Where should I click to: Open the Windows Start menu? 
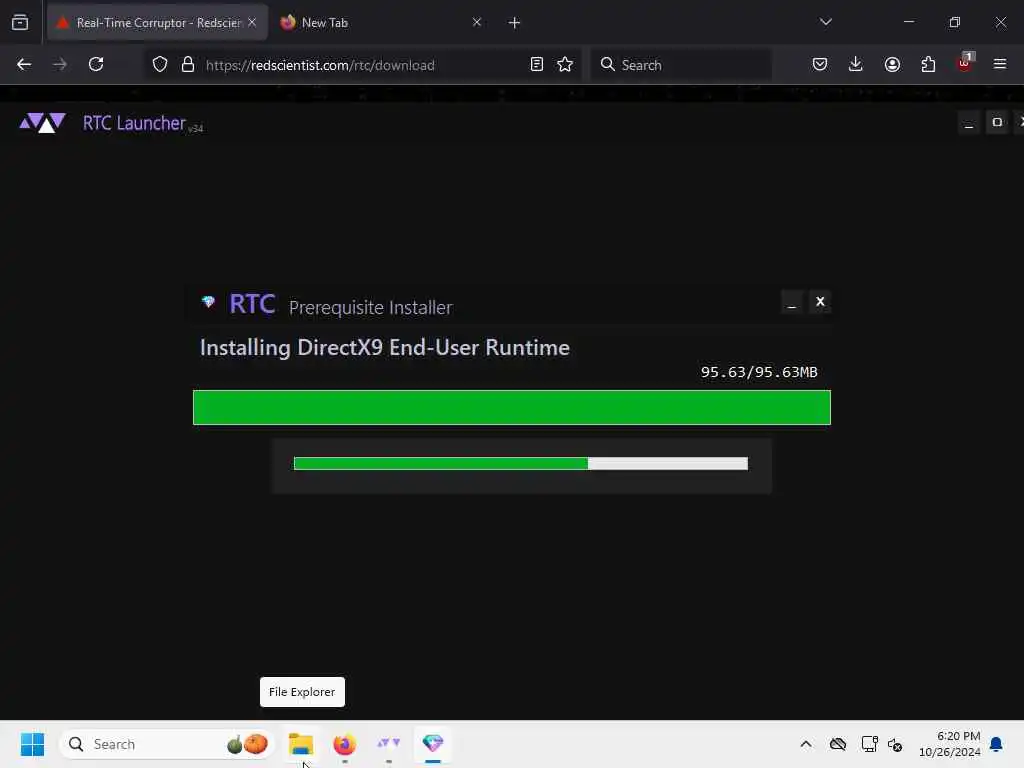click(33, 744)
